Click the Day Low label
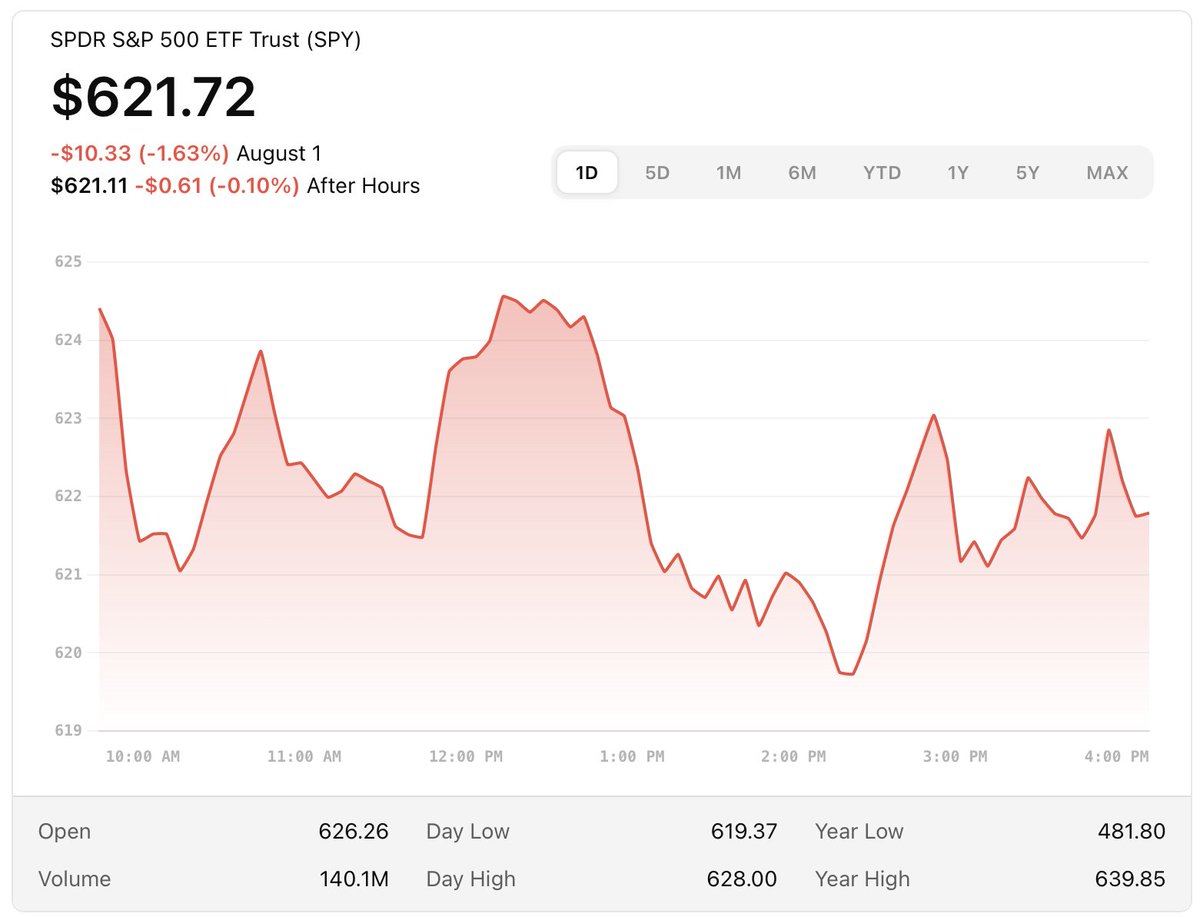The image size is (1200, 917). coord(468,832)
